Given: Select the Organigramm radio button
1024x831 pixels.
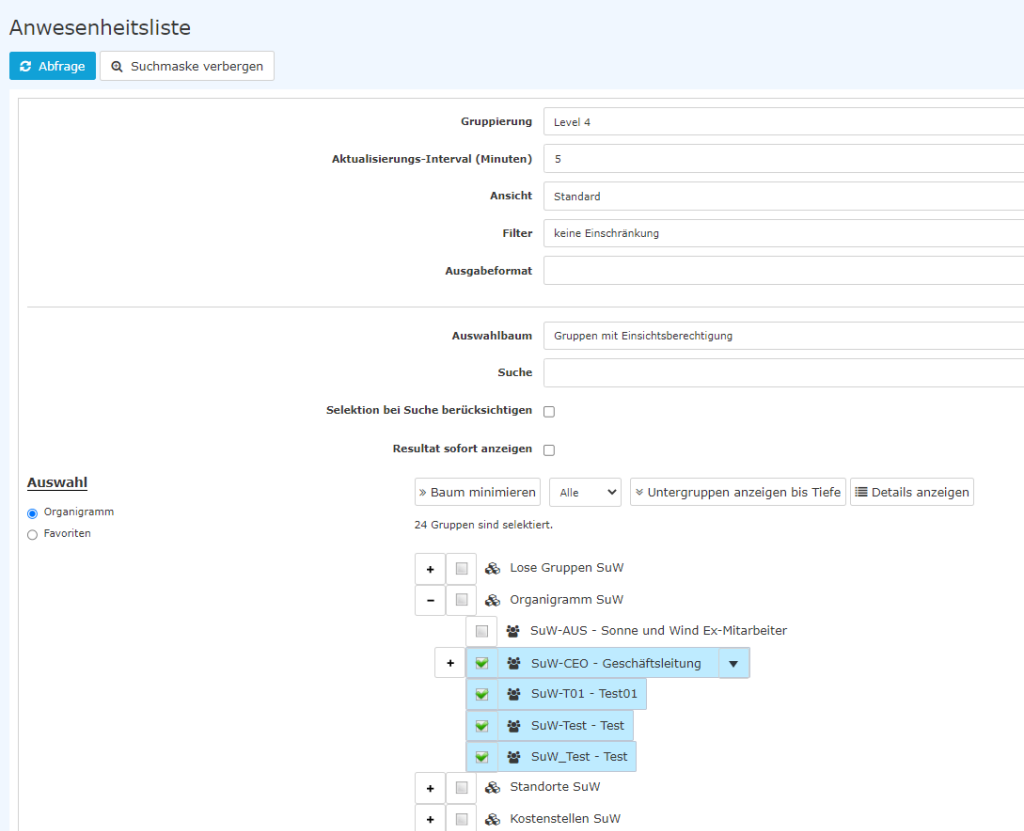Looking at the screenshot, I should click(x=32, y=513).
